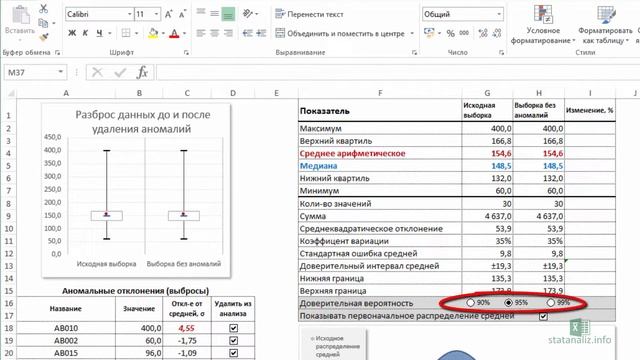Apply thousands separator 000 format
Viewport: 640px width, 360px height.
click(464, 33)
